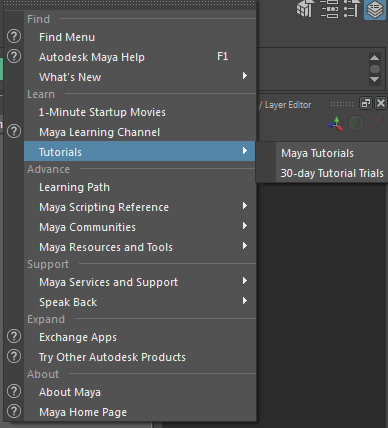Open Maya Scripting Reference item
This screenshot has width=388, height=428.
click(x=140, y=207)
